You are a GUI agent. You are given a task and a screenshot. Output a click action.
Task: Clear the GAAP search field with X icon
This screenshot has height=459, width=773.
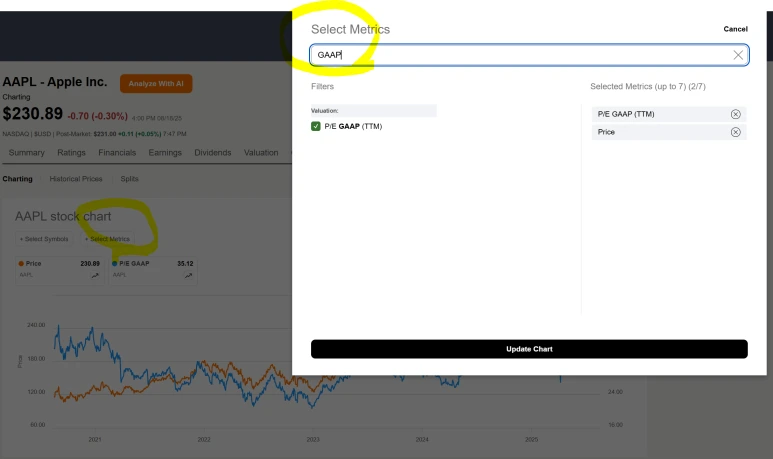tap(738, 55)
